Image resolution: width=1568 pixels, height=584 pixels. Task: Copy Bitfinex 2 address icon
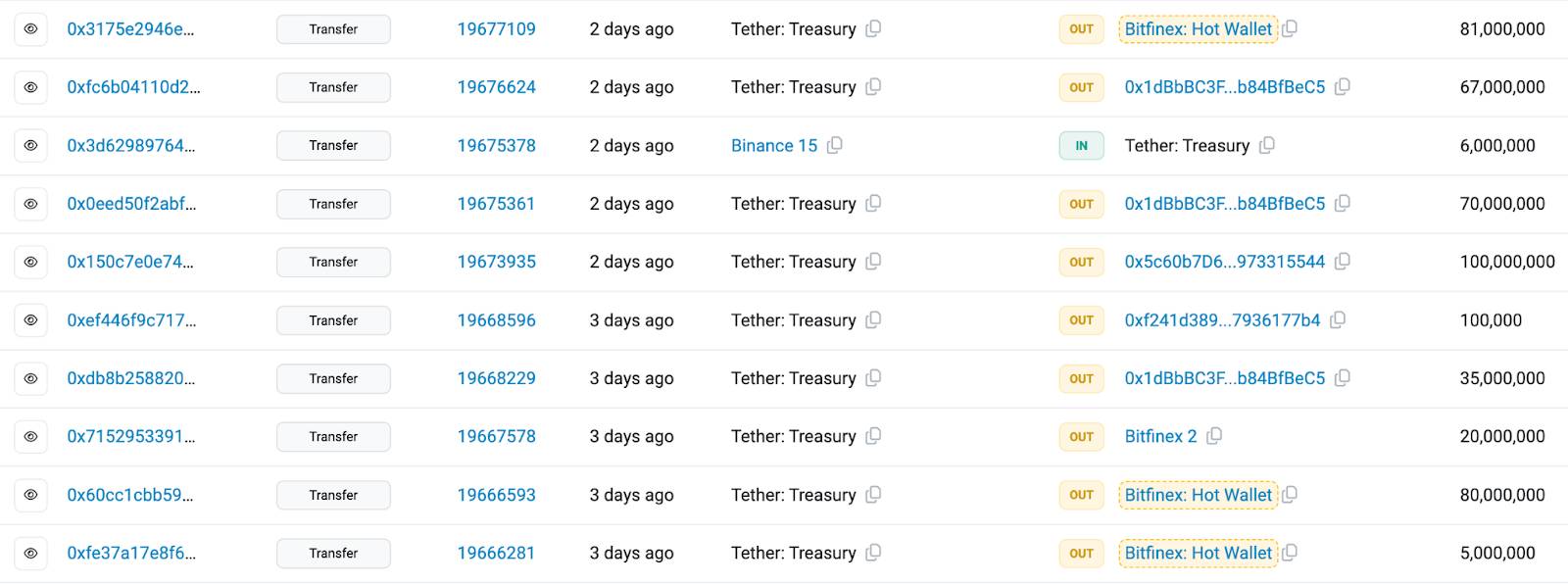click(x=1214, y=436)
